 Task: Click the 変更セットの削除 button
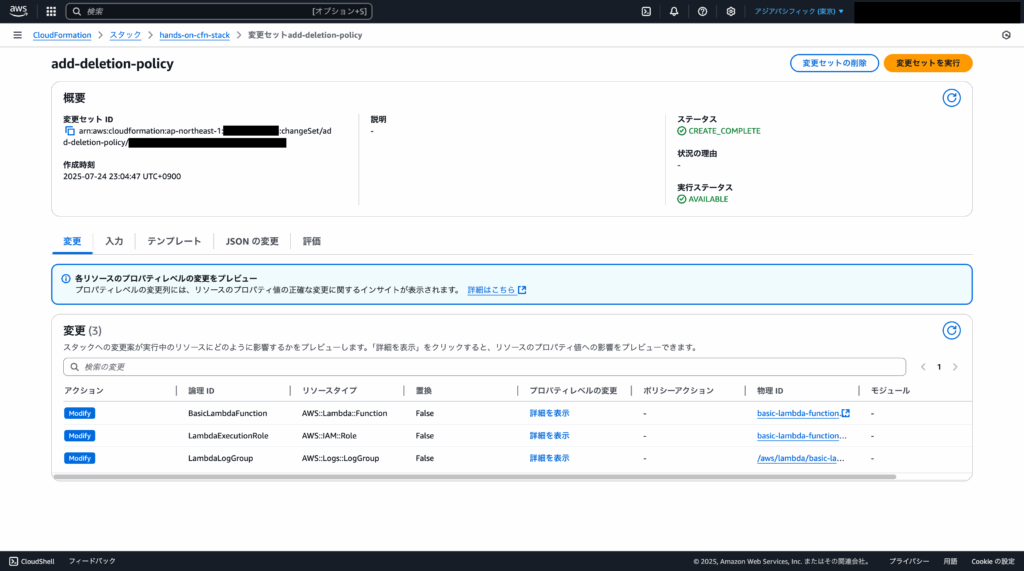(x=834, y=63)
